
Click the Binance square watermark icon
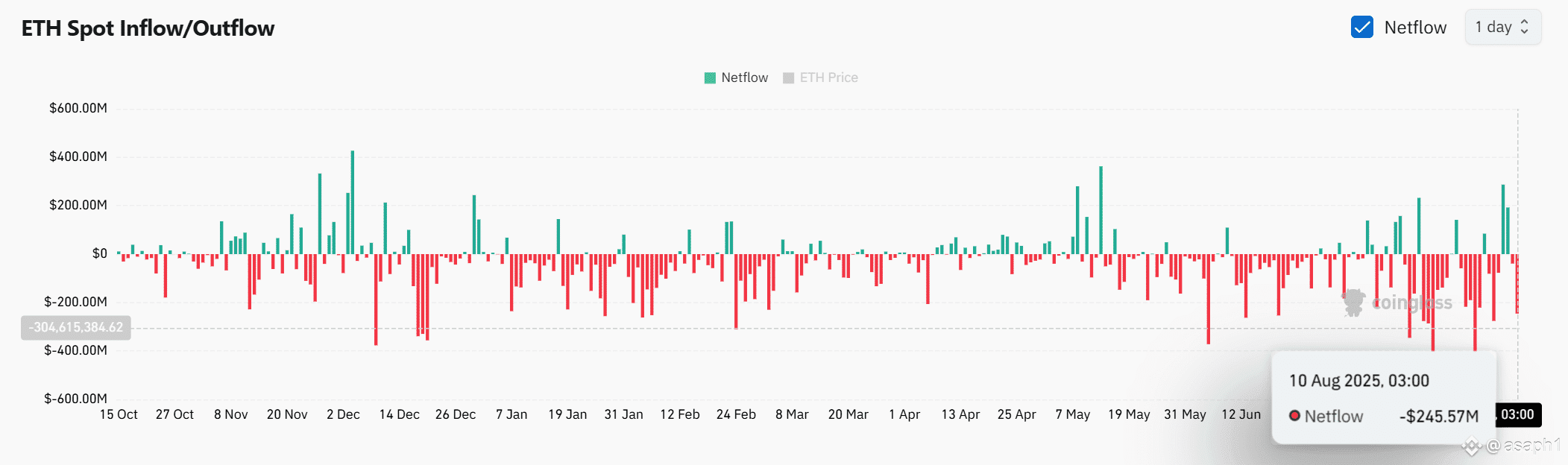(1471, 446)
